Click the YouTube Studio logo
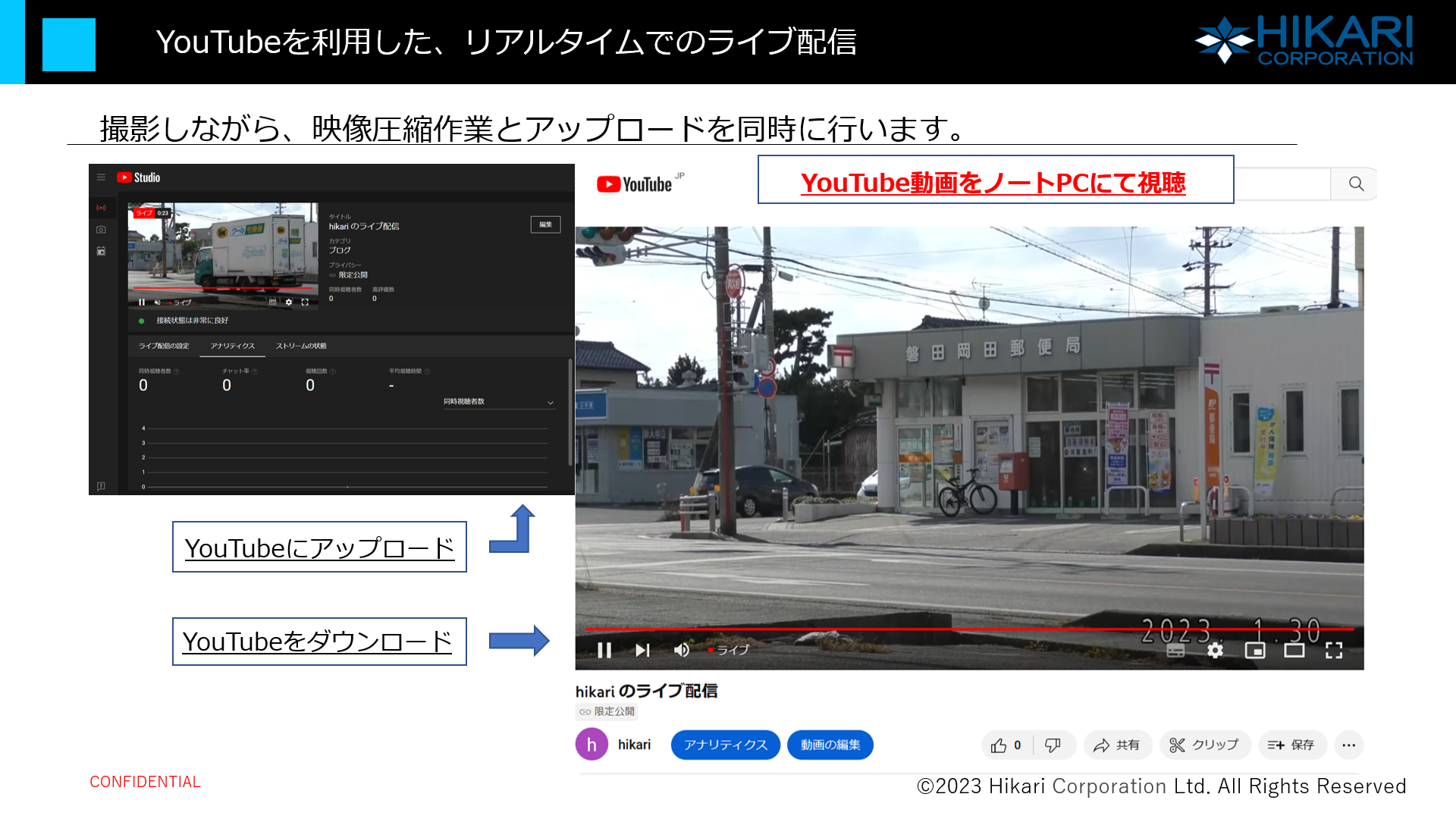Viewport: 1456px width, 819px height. pos(138,177)
